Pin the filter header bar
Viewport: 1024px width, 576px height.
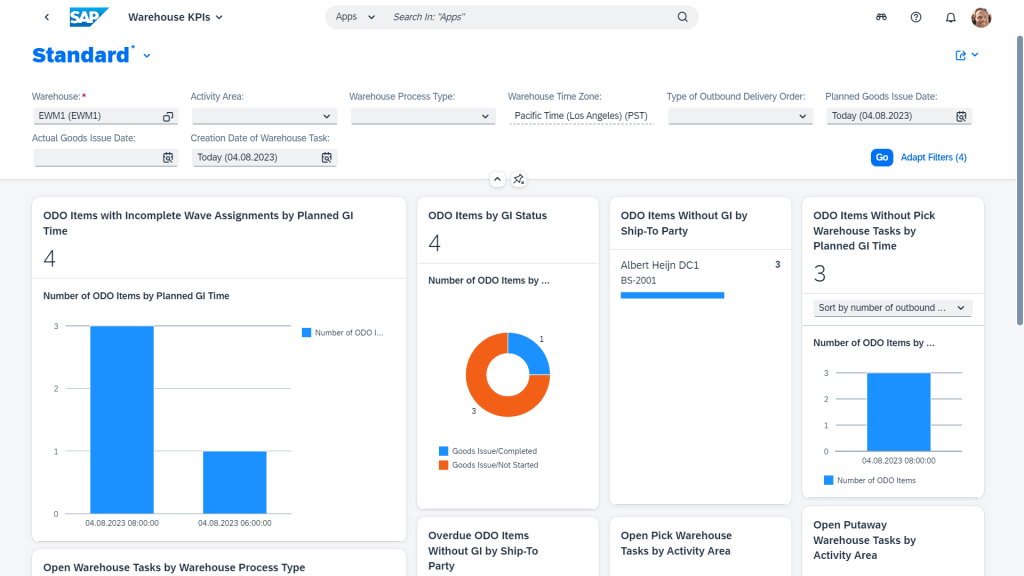(x=519, y=179)
